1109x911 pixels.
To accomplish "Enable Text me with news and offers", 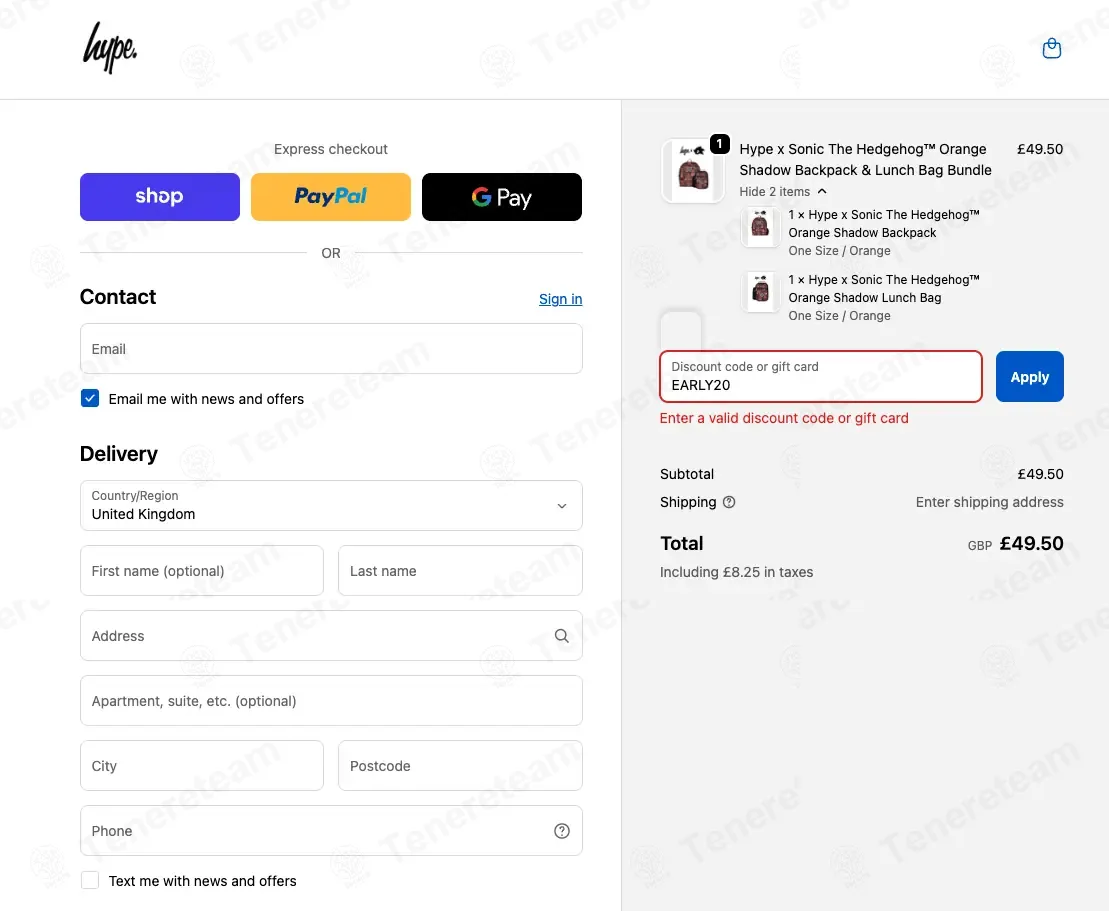I will click(90, 880).
